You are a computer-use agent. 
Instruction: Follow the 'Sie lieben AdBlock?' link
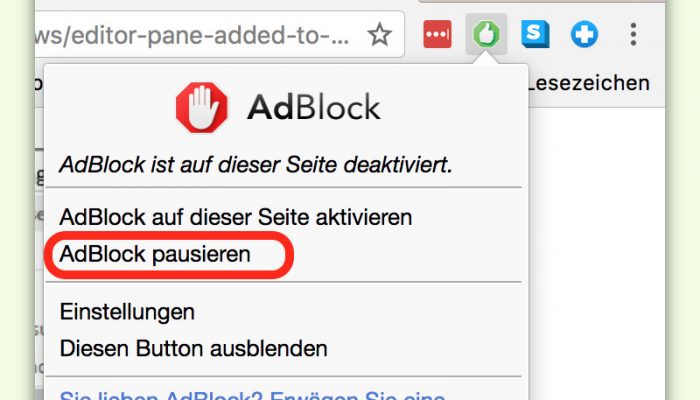[252, 395]
